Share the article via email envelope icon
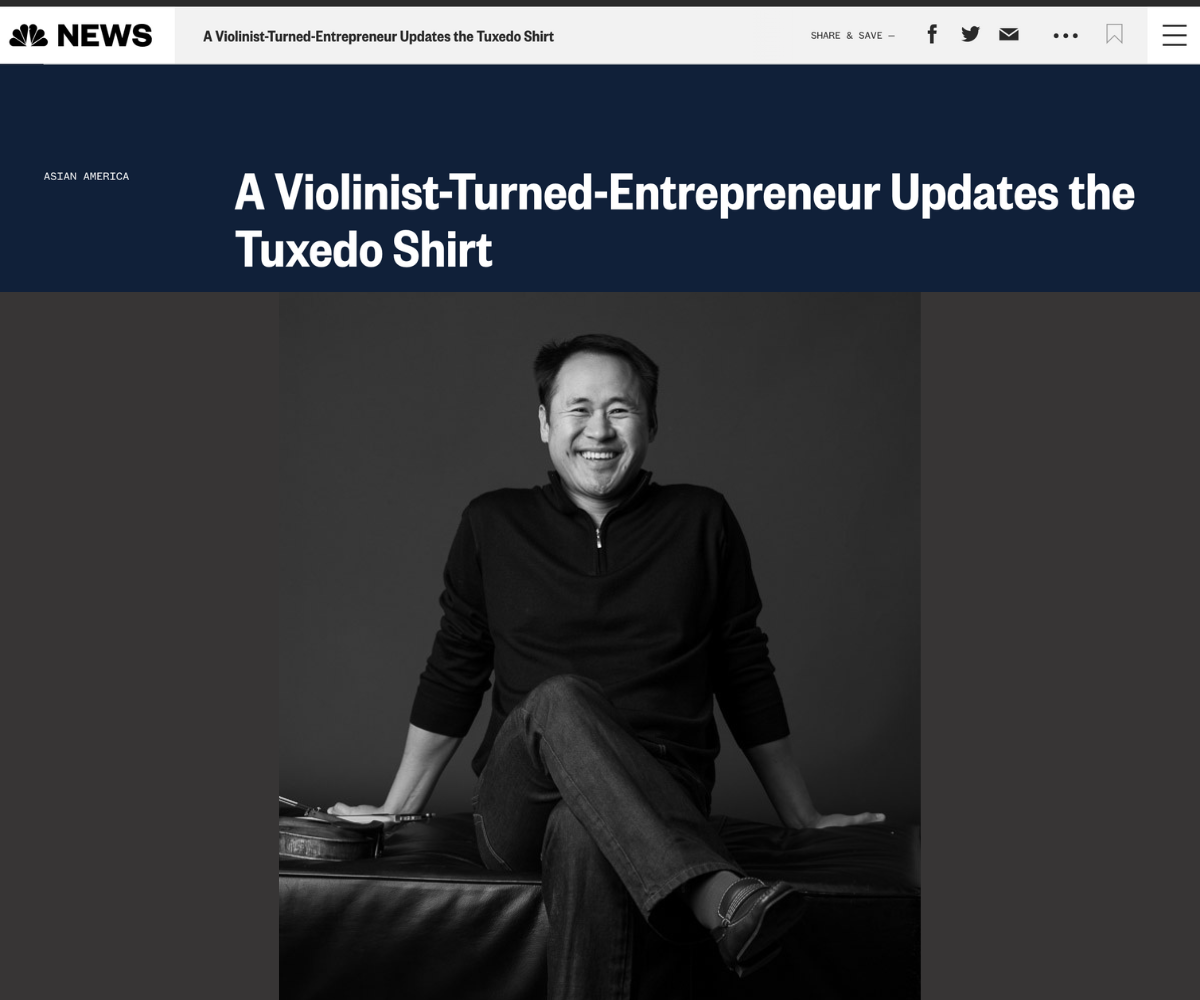This screenshot has width=1200, height=1000. point(1009,35)
